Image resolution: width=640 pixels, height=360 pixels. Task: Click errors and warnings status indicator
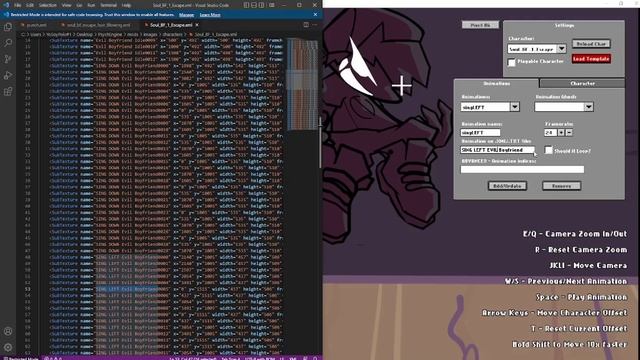pos(53,358)
